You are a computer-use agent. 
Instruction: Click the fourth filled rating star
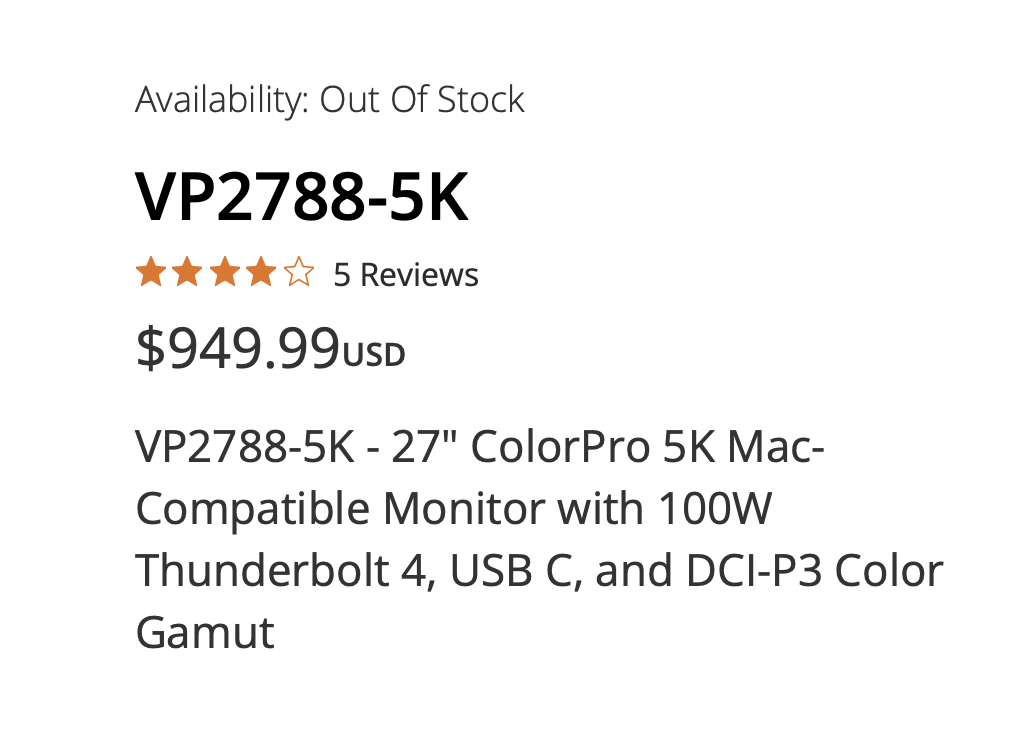tap(261, 272)
